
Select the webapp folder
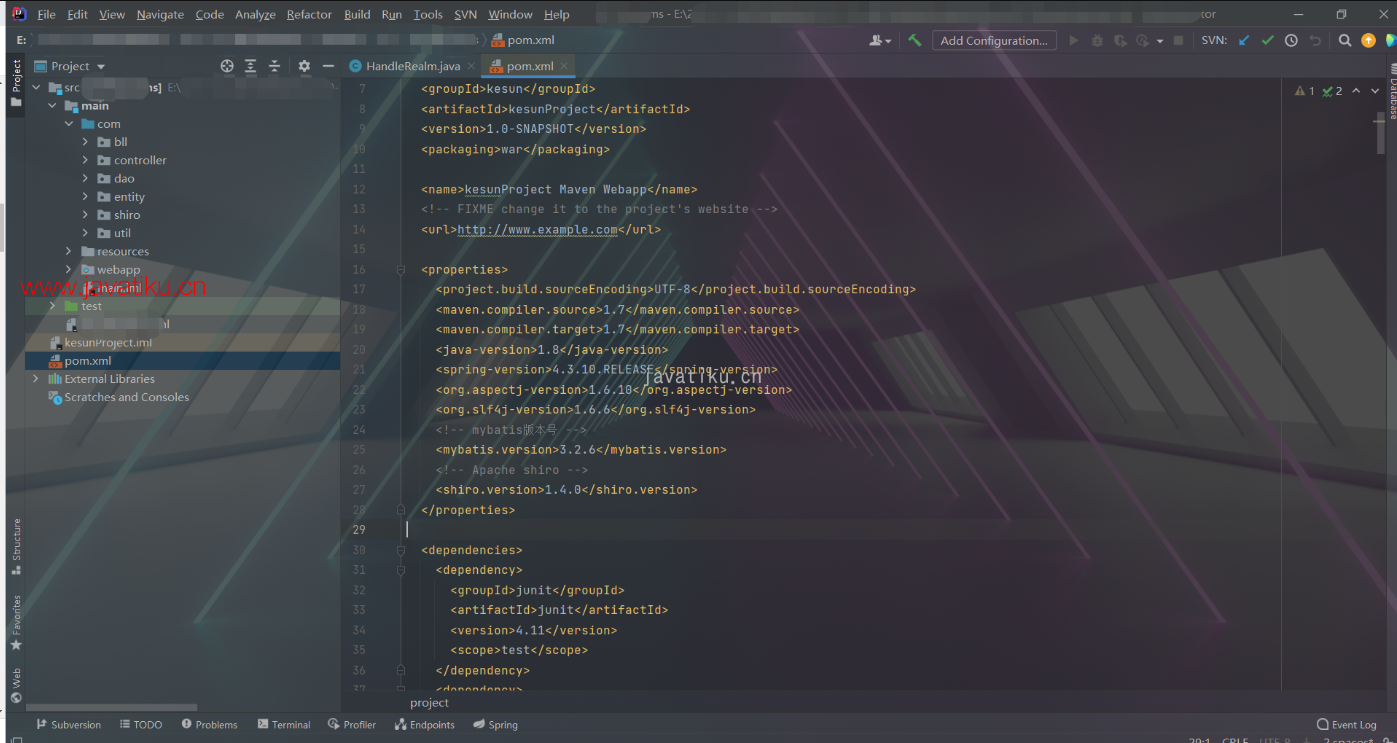[x=118, y=270]
